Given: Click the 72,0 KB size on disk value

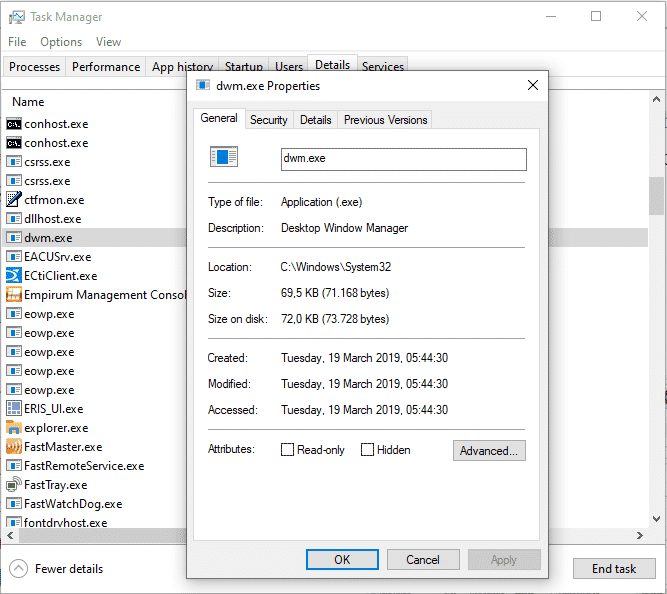Looking at the screenshot, I should point(335,319).
